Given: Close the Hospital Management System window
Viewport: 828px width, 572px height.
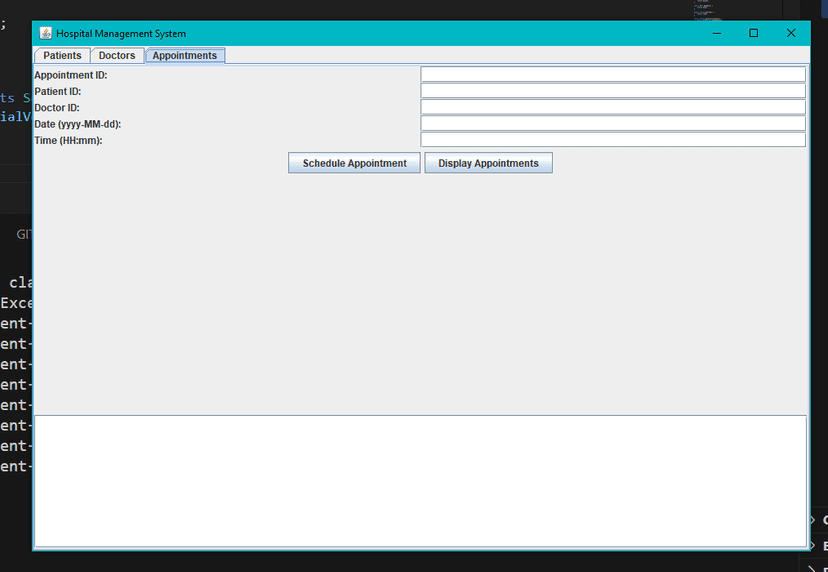Looking at the screenshot, I should point(791,33).
